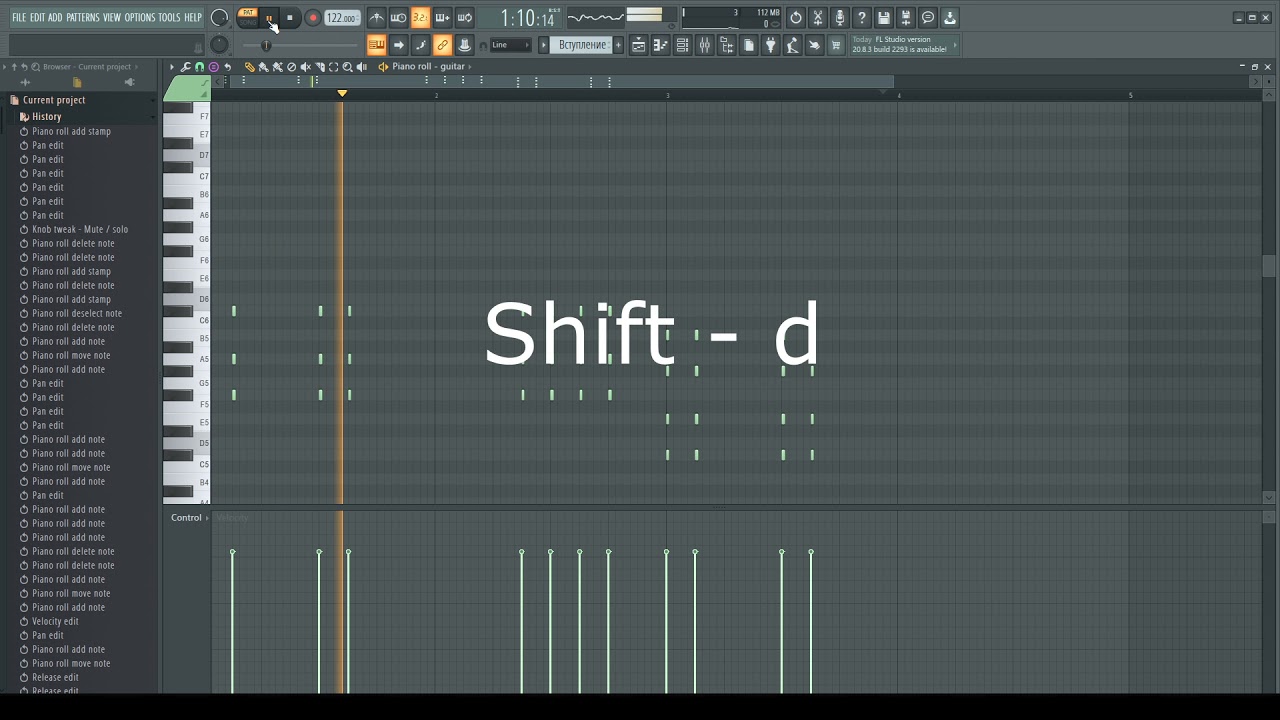Toggle PAT/SONG playback mode switch
The height and width of the screenshot is (720, 1280).
pos(248,17)
